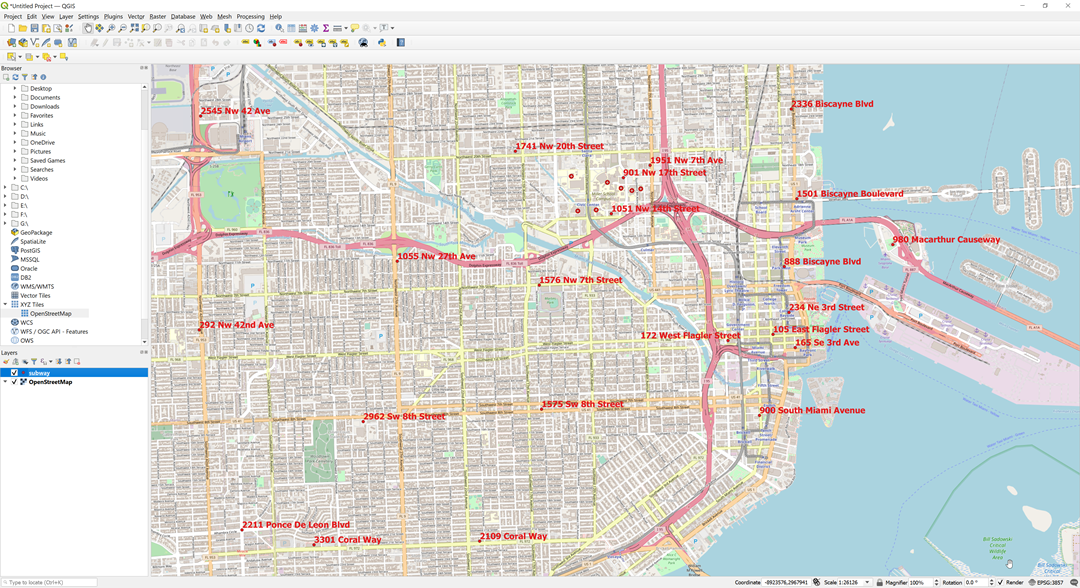1080x588 pixels.
Task: Create a new project with the blank page icon
Action: (x=11, y=28)
